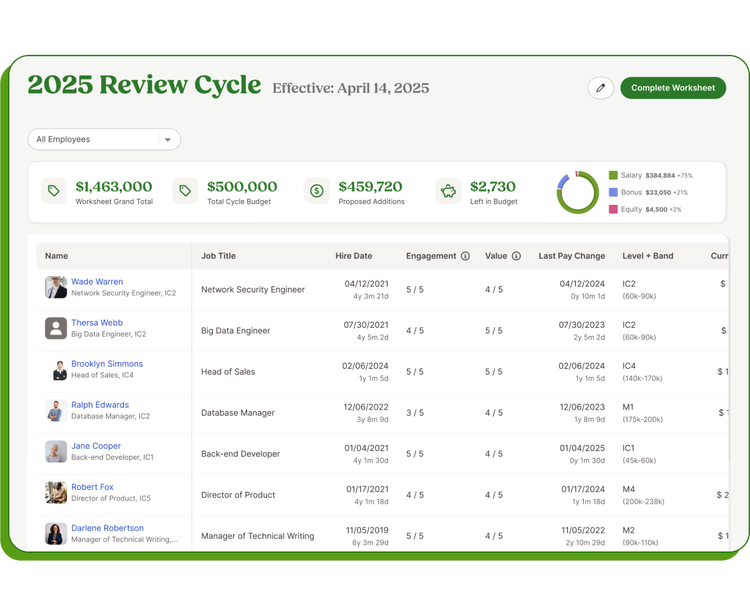Click the blue Bonus legend swatch
750x609 pixels.
click(x=613, y=192)
